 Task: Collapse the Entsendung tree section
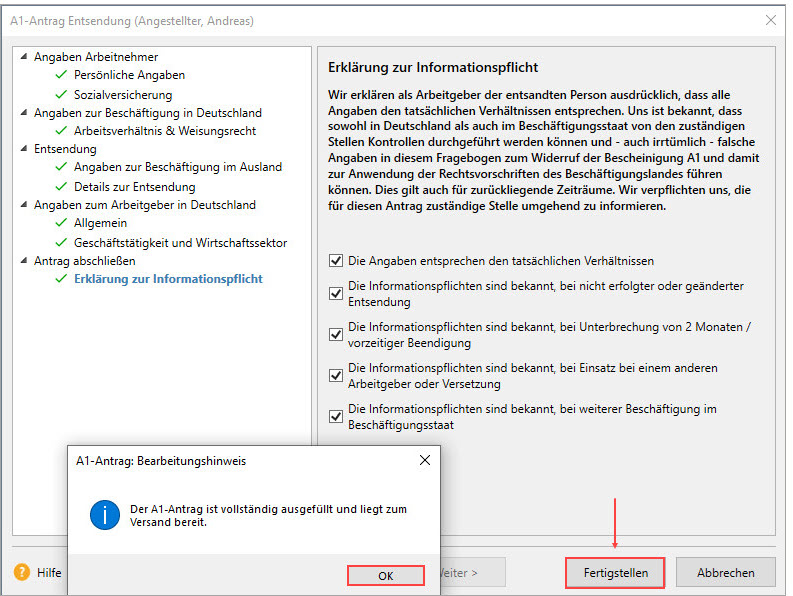pyautogui.click(x=24, y=150)
